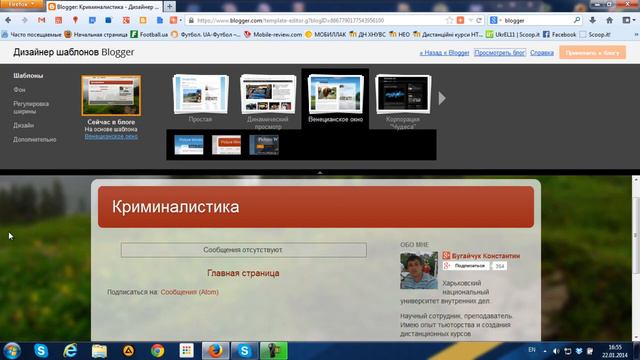Screen dimensions: 640x360
Task: Choose the 'Простая' template thumbnail
Action: [200, 94]
